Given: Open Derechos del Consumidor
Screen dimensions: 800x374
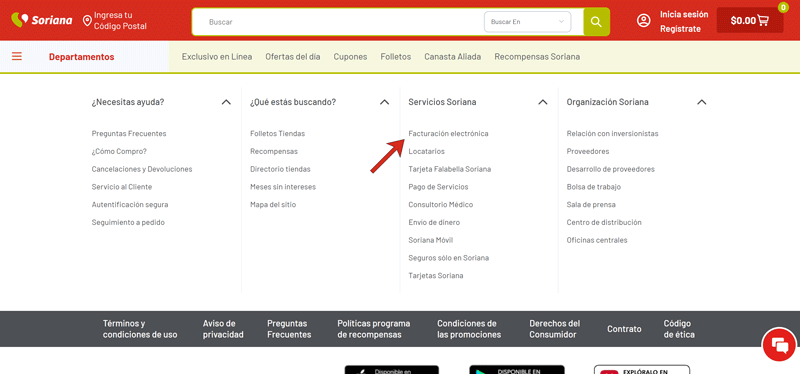Looking at the screenshot, I should click(x=555, y=329).
